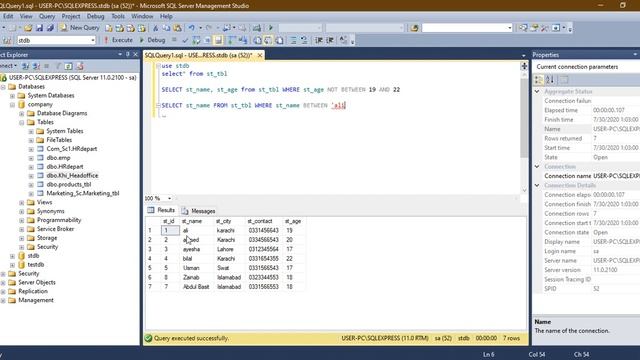
Task: Click the Debug button
Action: [152, 40]
